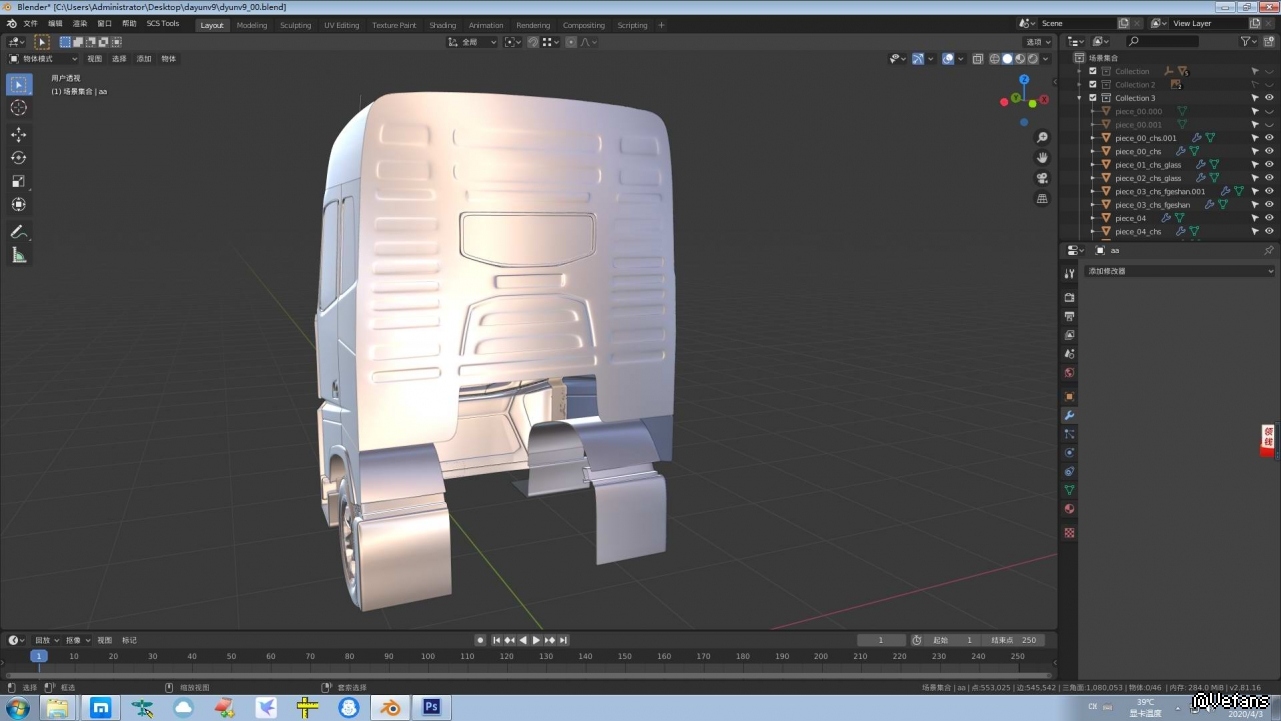This screenshot has width=1281, height=721.
Task: Select the Move tool in the left toolbar
Action: (x=18, y=134)
